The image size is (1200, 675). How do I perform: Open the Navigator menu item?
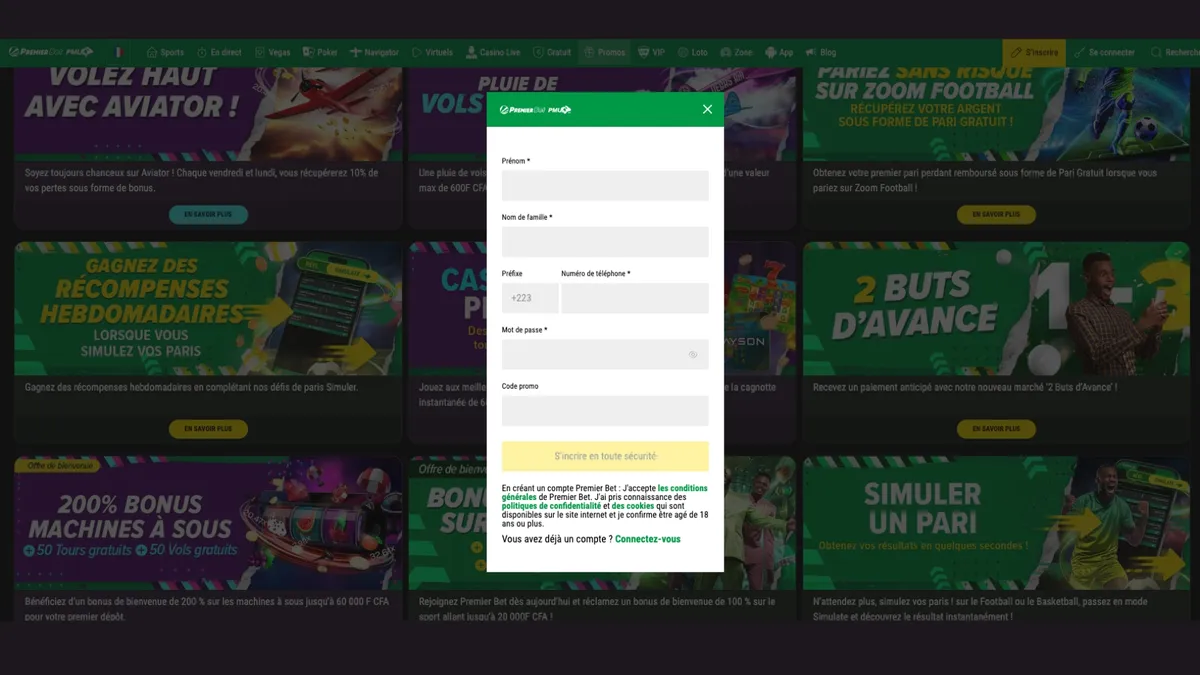(375, 52)
